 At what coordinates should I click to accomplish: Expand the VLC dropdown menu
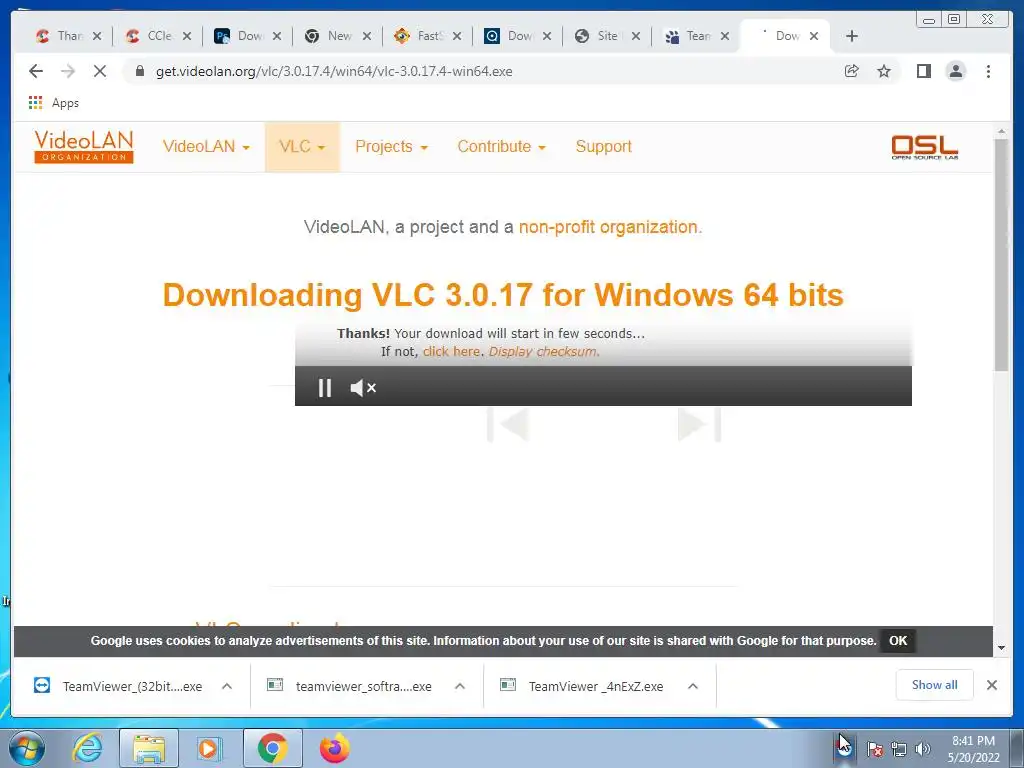[302, 146]
